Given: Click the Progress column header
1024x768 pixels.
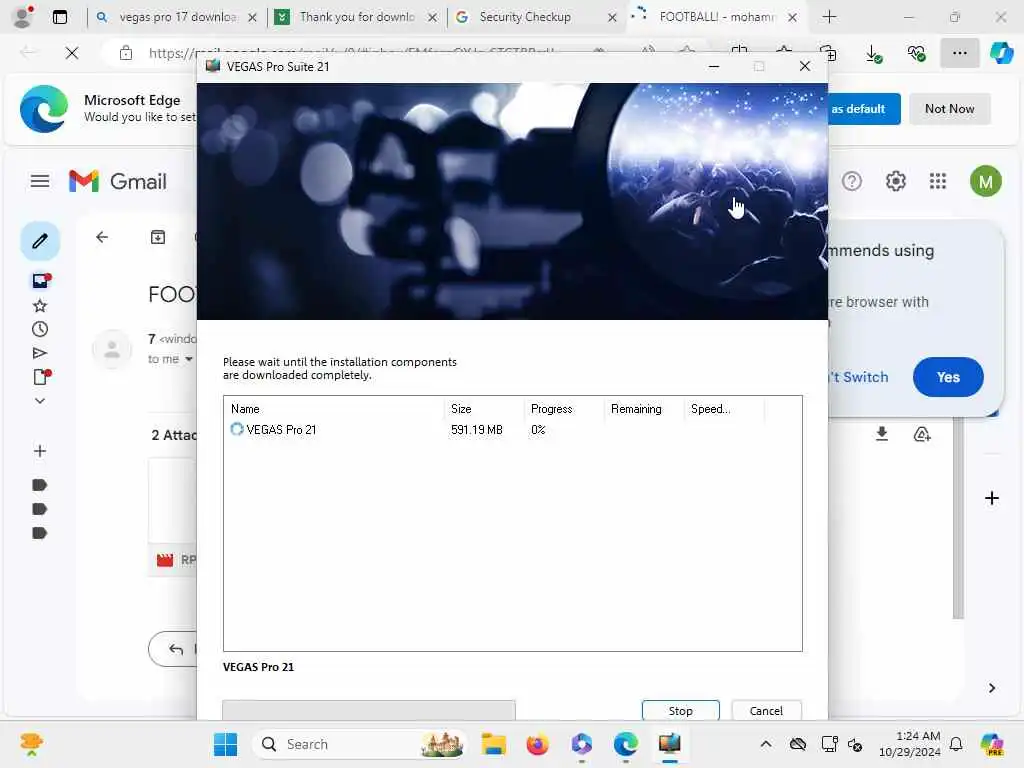Looking at the screenshot, I should point(564,409).
